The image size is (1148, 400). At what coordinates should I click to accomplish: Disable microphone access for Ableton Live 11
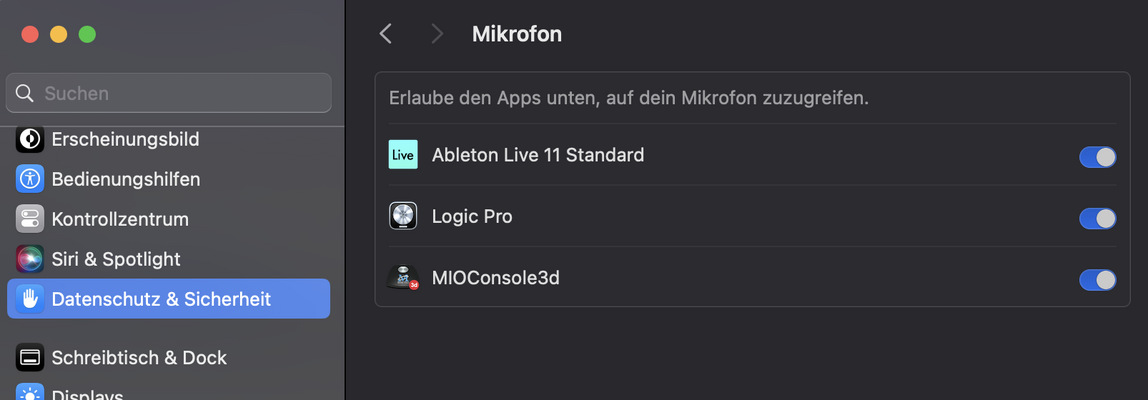point(1097,157)
